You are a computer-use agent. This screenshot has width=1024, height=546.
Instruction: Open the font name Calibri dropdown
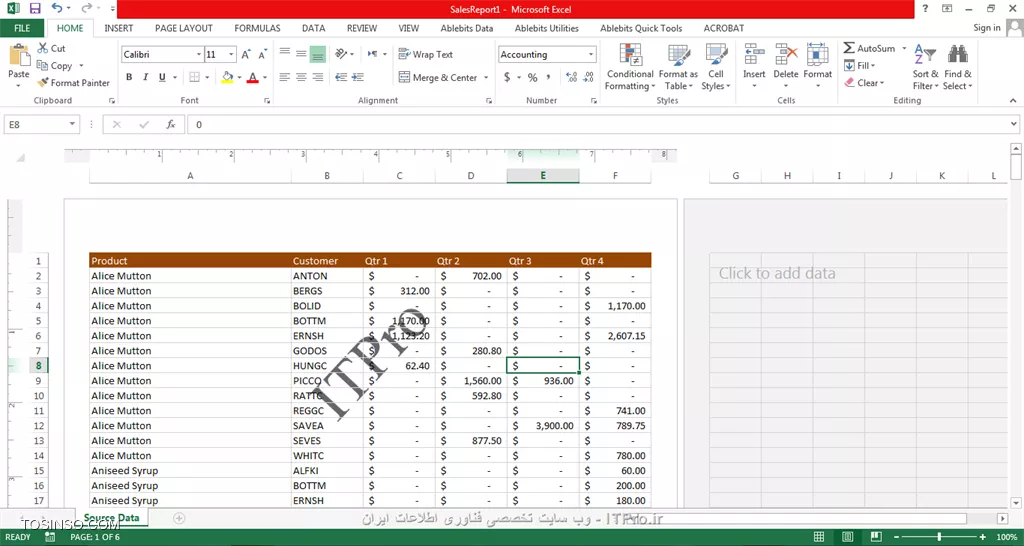tap(199, 55)
